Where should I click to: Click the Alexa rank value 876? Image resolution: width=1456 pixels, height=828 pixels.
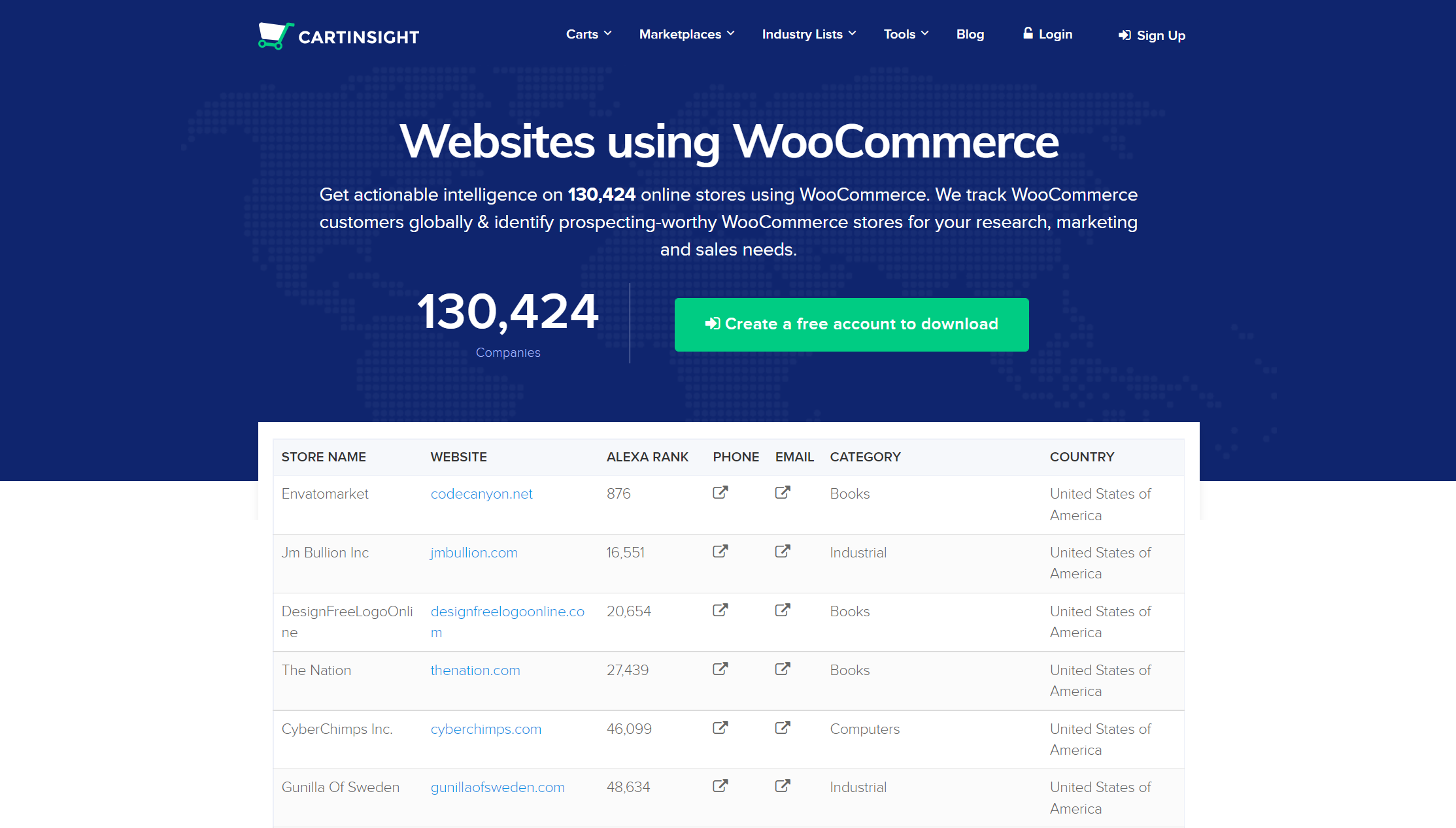pos(618,494)
